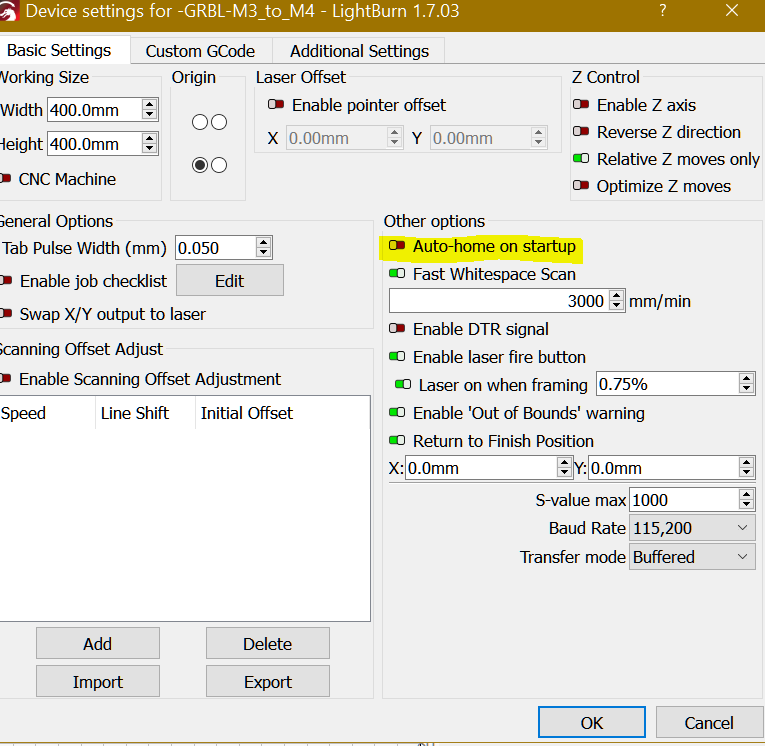Image resolution: width=765 pixels, height=746 pixels.
Task: Select bottom-right origin radio button
Action: (219, 165)
